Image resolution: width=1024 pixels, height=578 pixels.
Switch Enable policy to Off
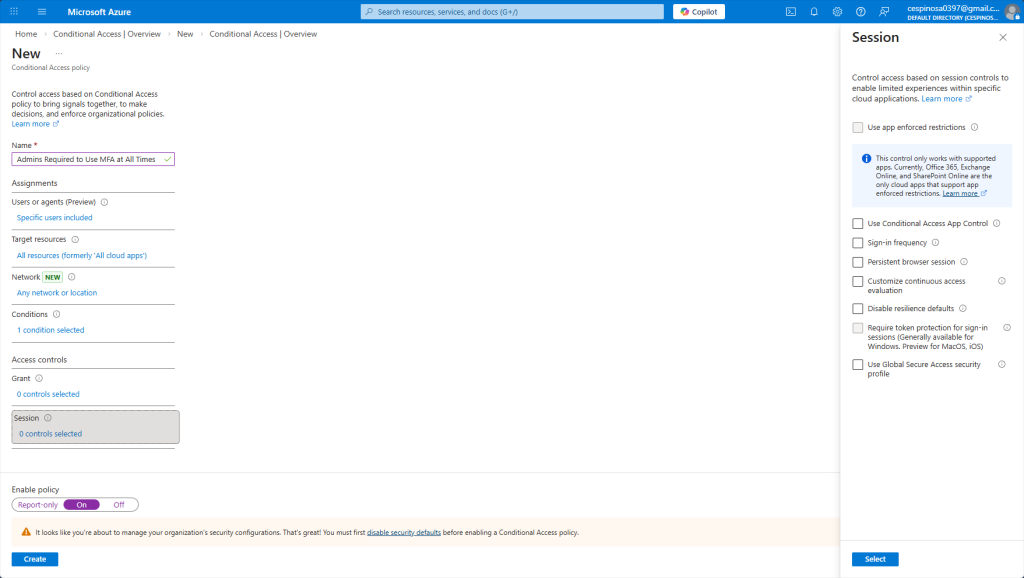pos(119,505)
